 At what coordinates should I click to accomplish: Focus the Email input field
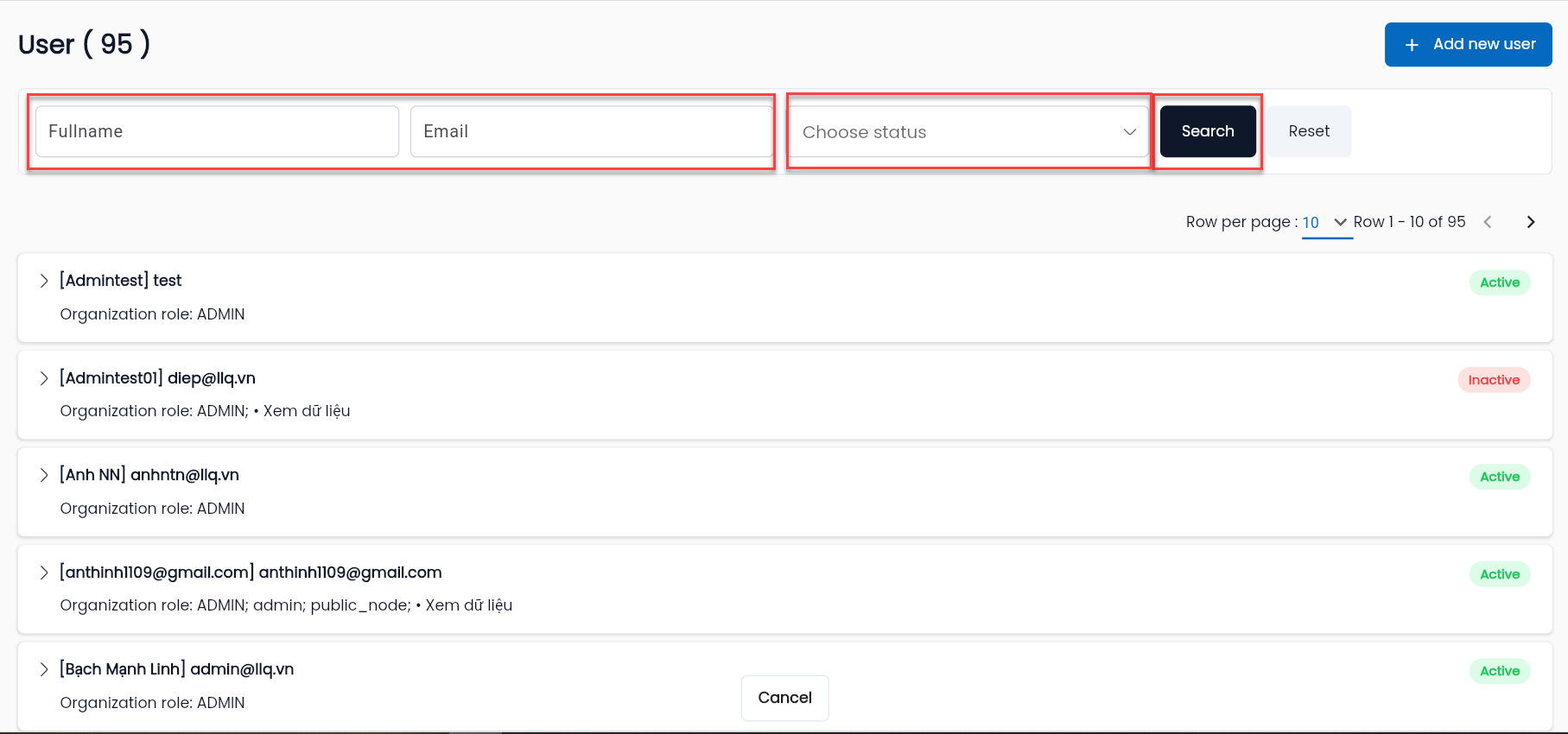click(x=592, y=131)
